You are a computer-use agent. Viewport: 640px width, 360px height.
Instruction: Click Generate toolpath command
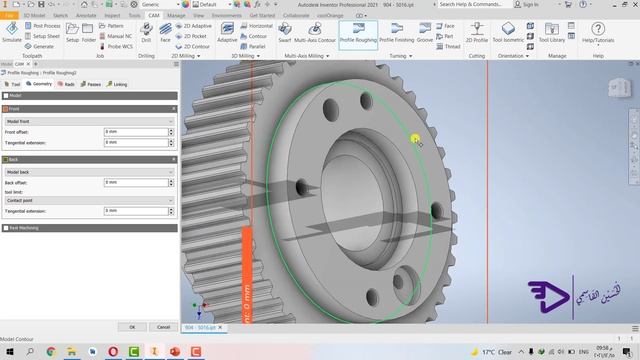point(40,47)
